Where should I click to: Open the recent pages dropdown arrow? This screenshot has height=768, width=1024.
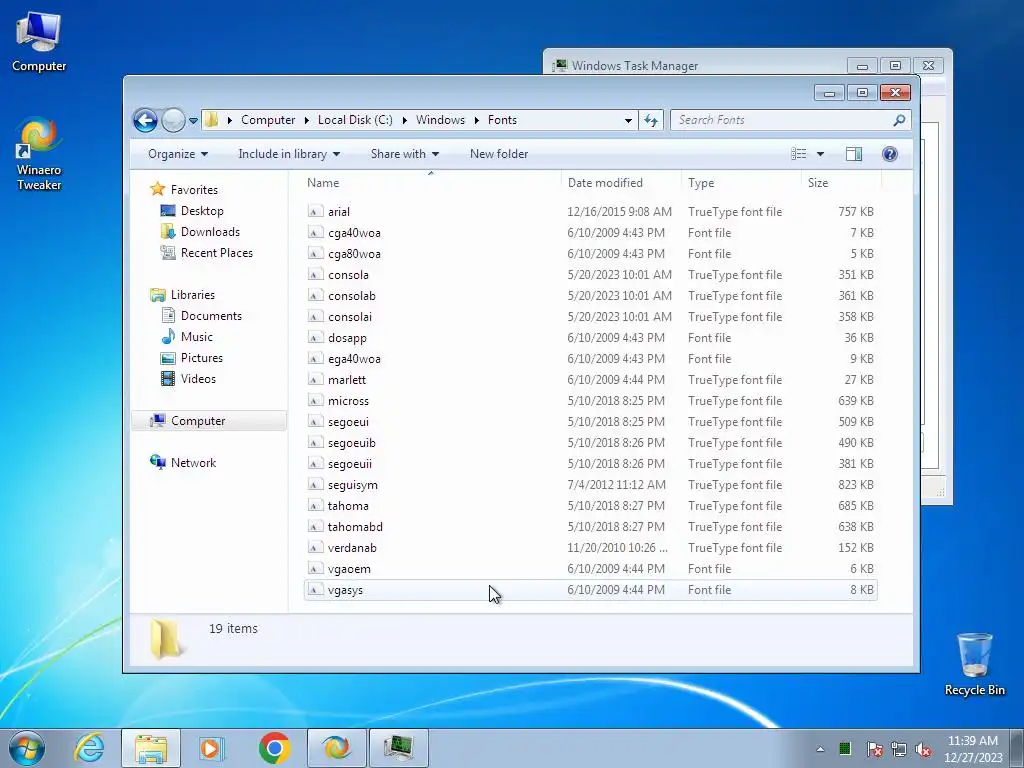pyautogui.click(x=193, y=121)
